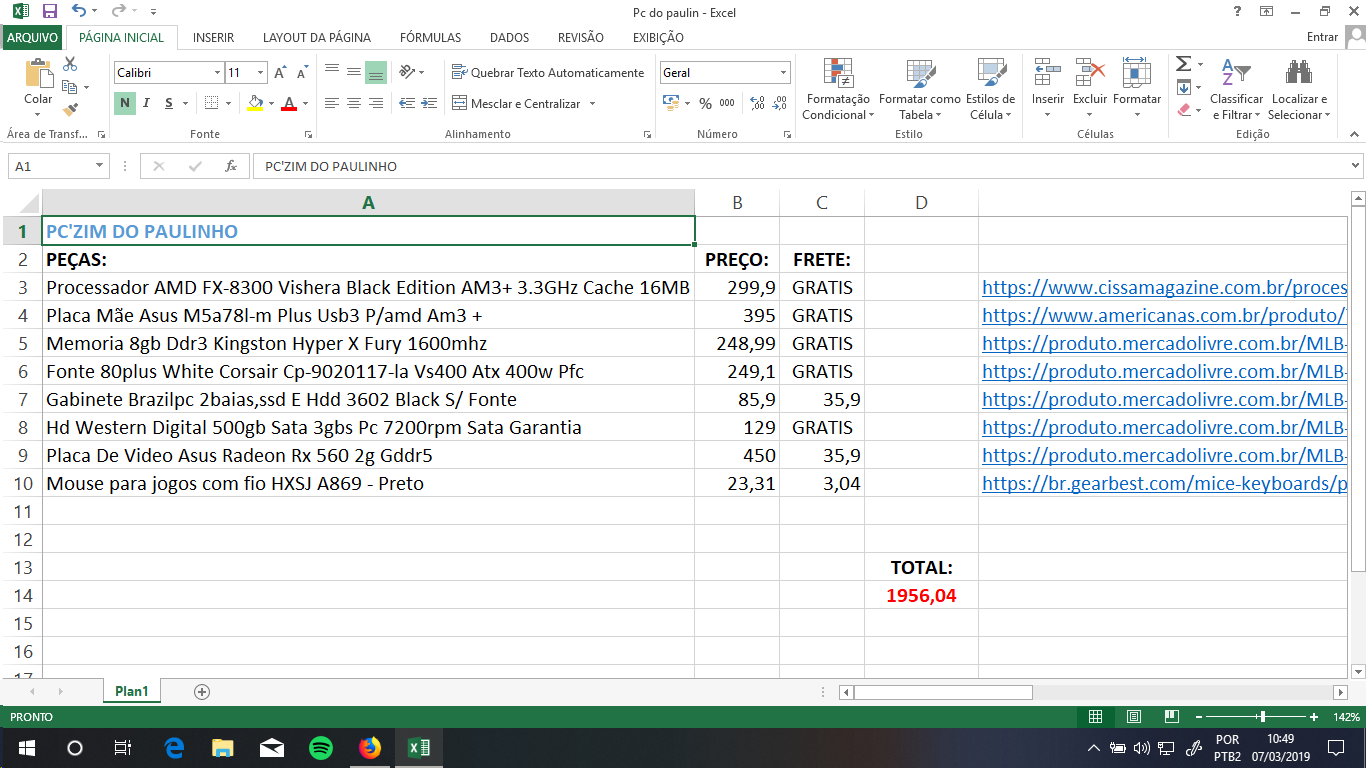Image resolution: width=1366 pixels, height=768 pixels.
Task: Open the cissamagazine.com.br link
Action: [1165, 288]
